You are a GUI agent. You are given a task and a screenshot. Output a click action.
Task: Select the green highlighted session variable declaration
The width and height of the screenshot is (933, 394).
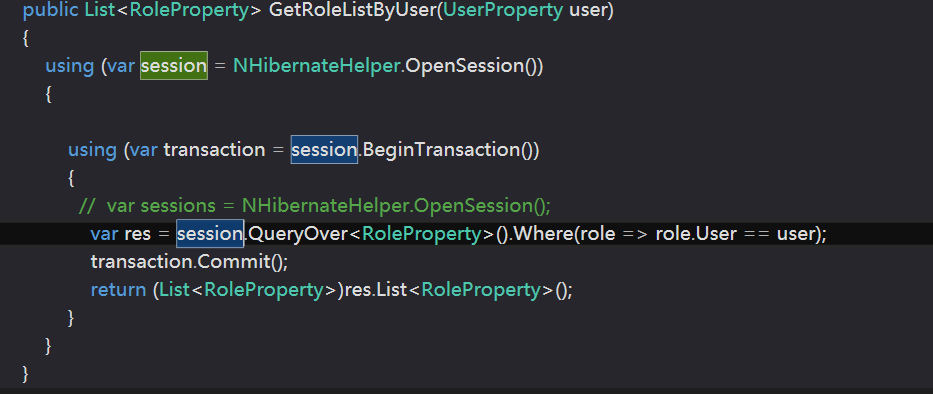pyautogui.click(x=174, y=65)
